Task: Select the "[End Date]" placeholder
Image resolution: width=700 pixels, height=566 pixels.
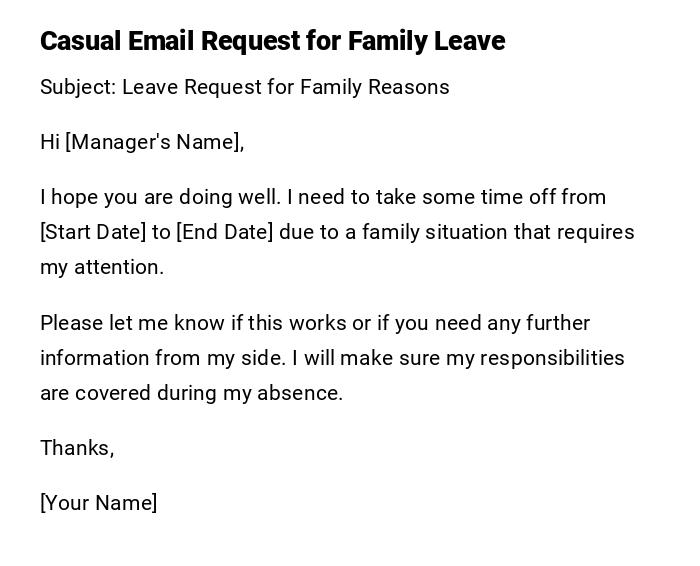Action: coord(224,232)
